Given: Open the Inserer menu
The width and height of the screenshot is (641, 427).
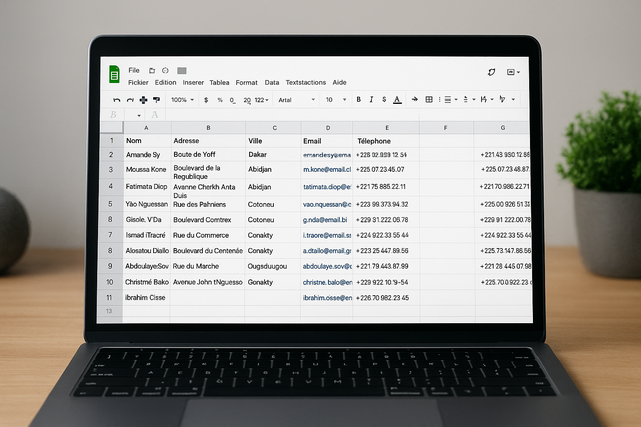Looking at the screenshot, I should click(193, 82).
